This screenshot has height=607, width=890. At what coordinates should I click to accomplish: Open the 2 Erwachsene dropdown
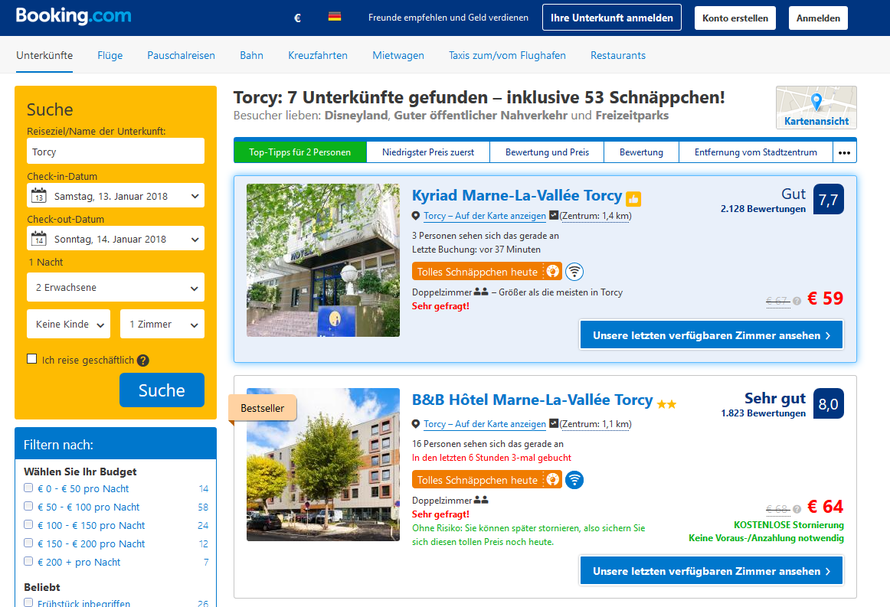(x=116, y=287)
